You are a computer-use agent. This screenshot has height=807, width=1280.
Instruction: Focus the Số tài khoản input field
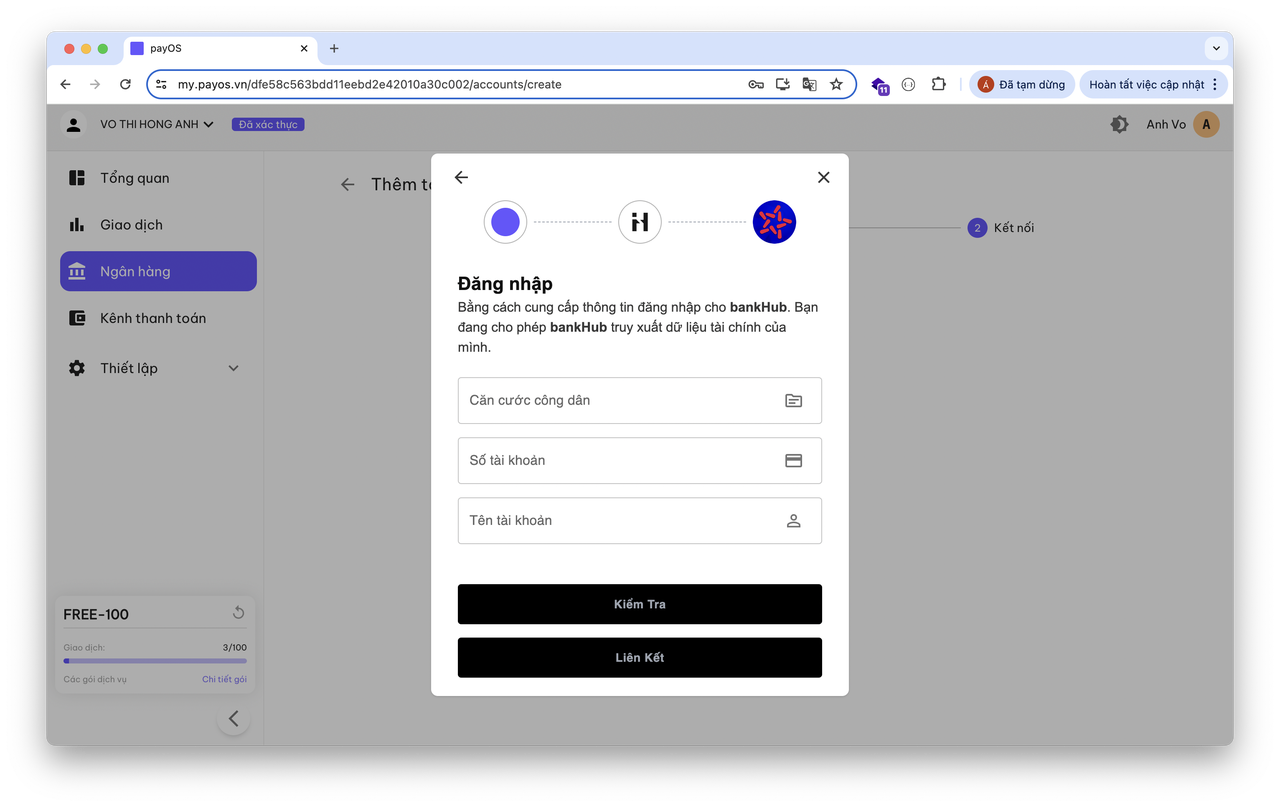pos(620,460)
